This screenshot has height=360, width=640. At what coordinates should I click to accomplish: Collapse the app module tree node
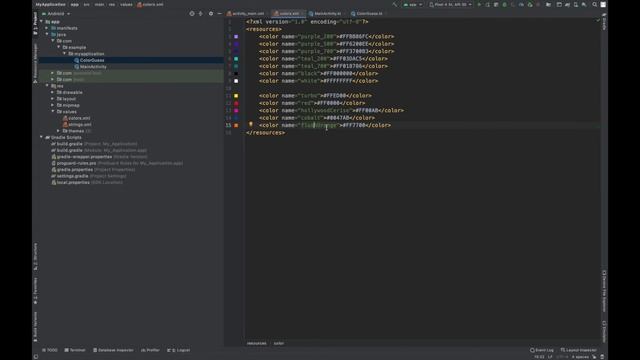41,22
